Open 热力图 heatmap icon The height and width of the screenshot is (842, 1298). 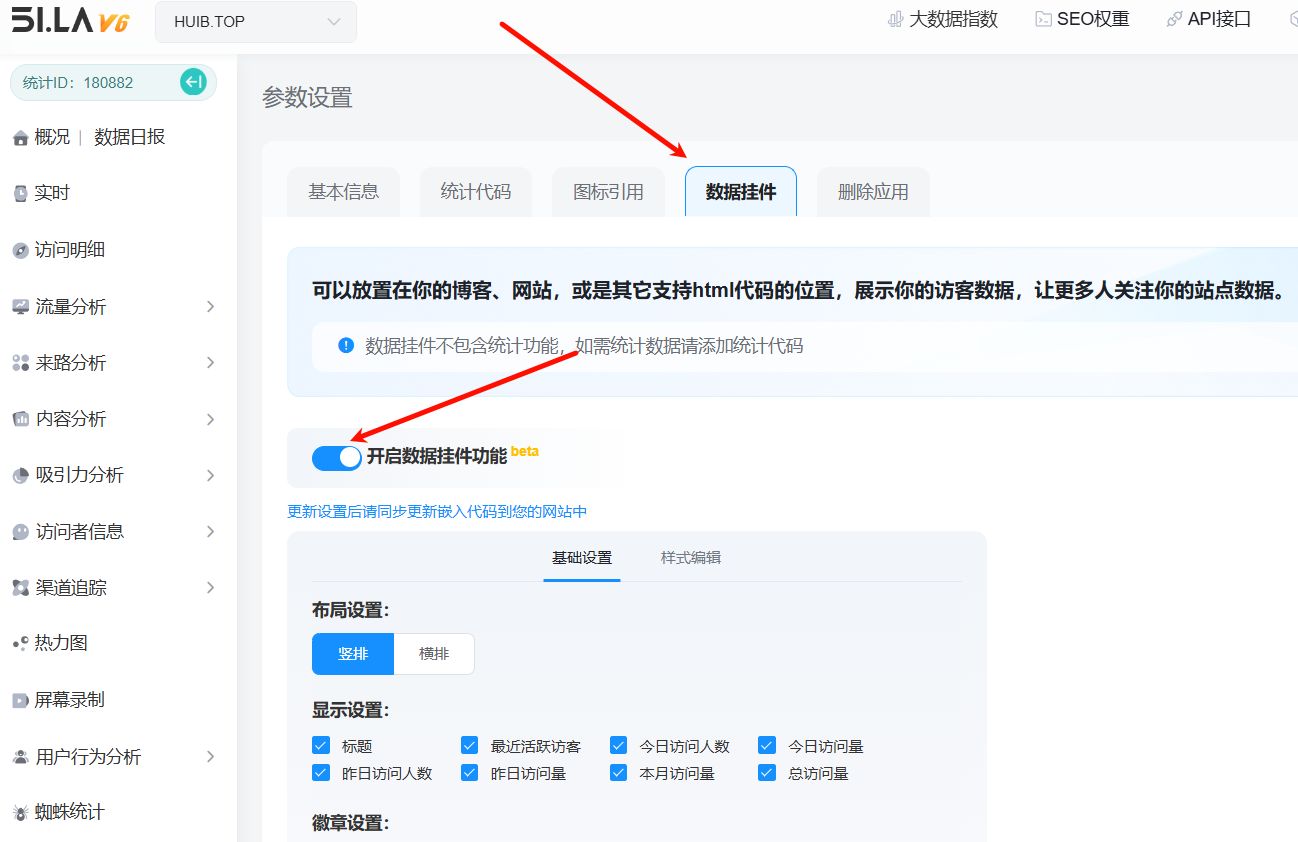[20, 644]
